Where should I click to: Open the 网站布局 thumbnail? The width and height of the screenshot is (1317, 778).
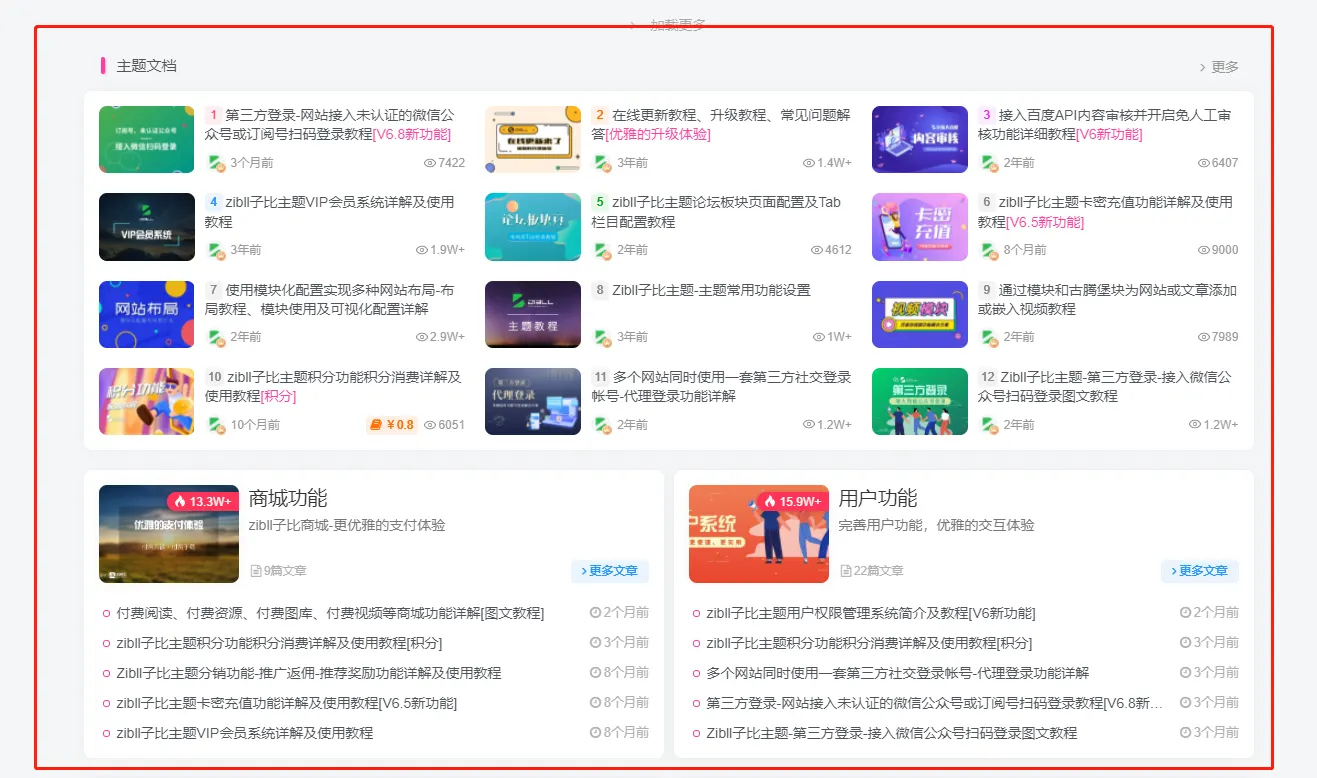[x=147, y=314]
